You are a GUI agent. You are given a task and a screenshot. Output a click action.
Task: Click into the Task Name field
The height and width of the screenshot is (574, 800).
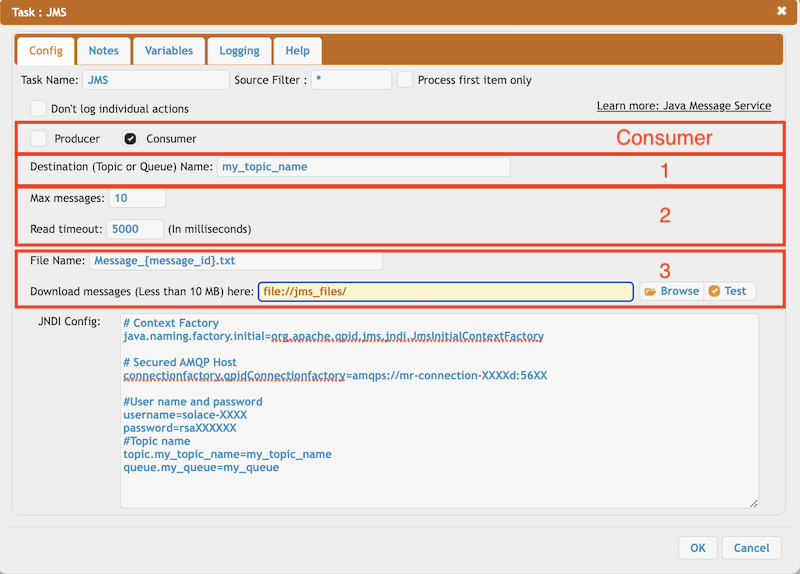(156, 80)
